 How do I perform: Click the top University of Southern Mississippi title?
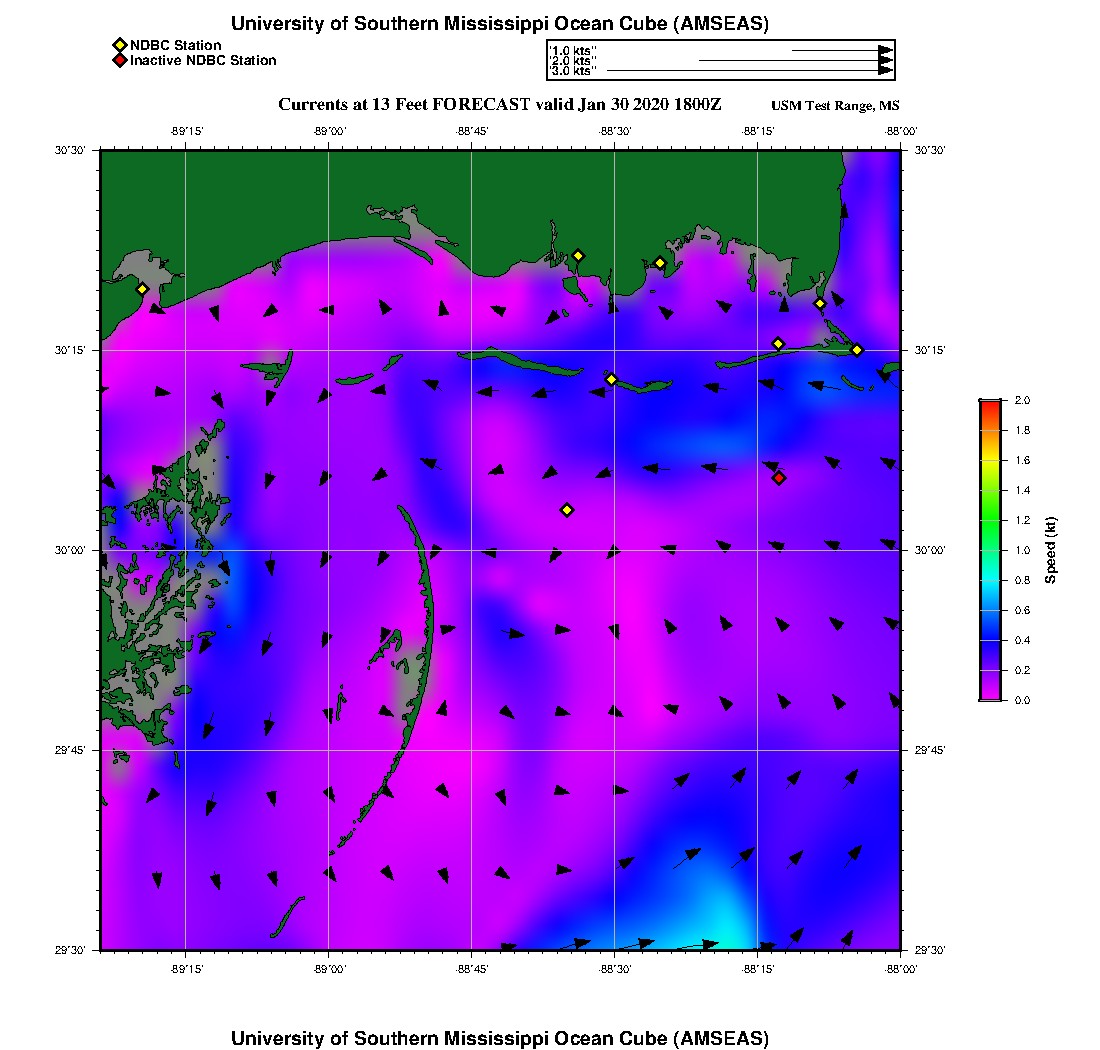(x=500, y=24)
